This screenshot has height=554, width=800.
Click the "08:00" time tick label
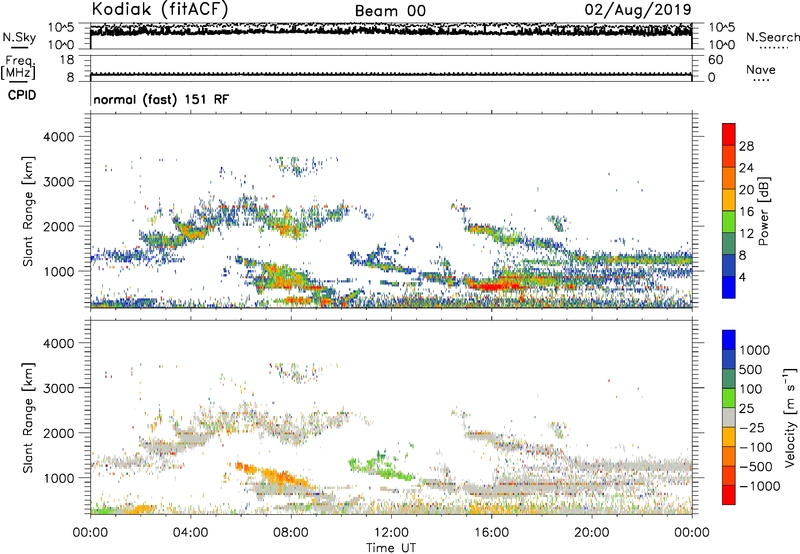tap(291, 533)
